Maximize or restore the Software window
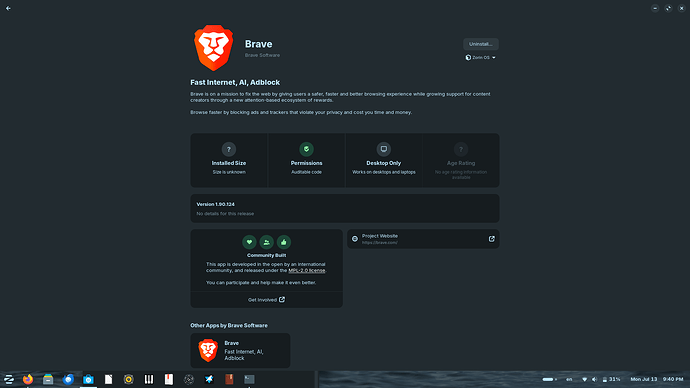690x388 pixels. coord(668,8)
